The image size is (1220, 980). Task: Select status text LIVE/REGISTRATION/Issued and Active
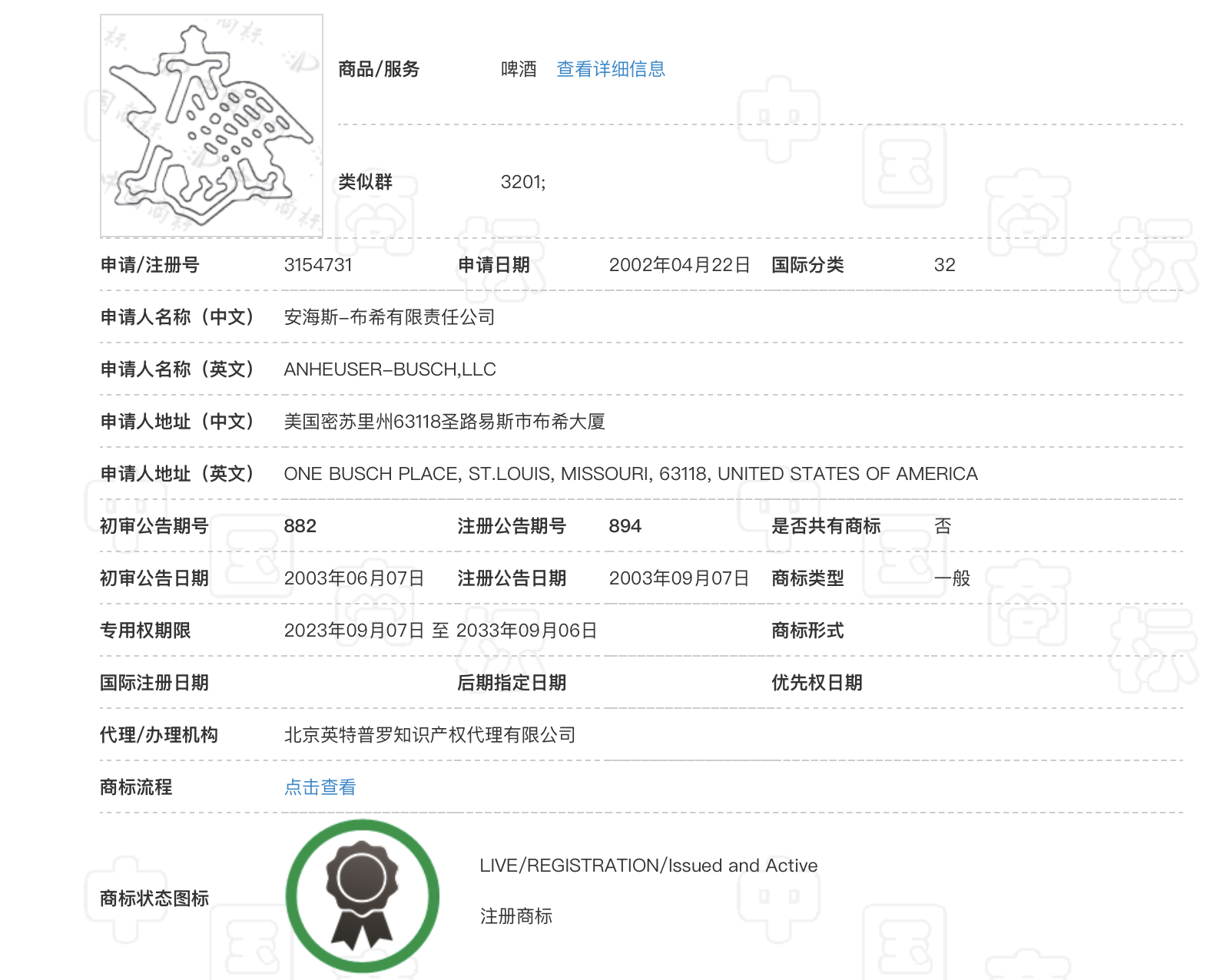coord(648,866)
